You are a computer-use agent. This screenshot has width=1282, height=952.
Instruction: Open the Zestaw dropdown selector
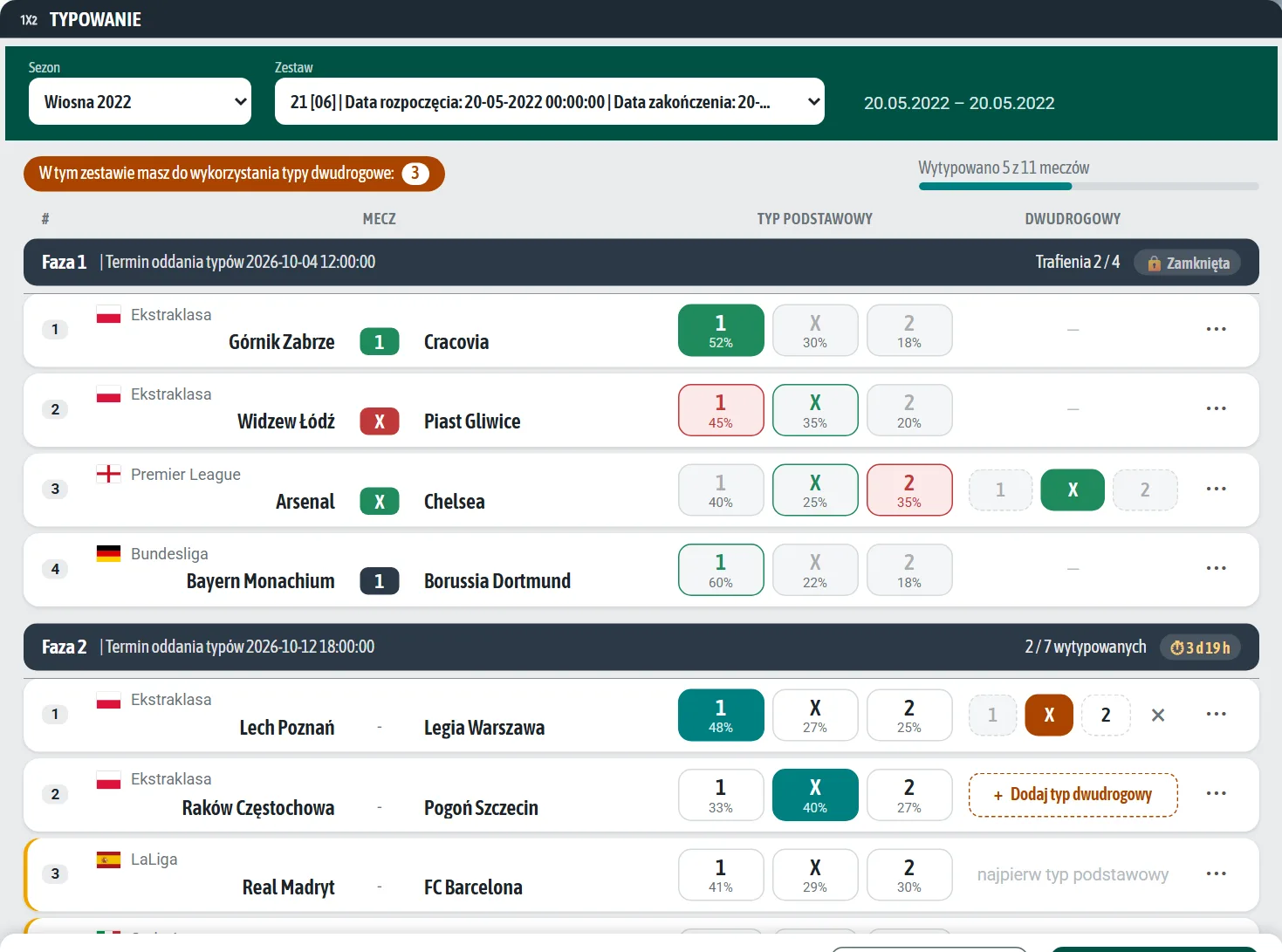tap(550, 101)
